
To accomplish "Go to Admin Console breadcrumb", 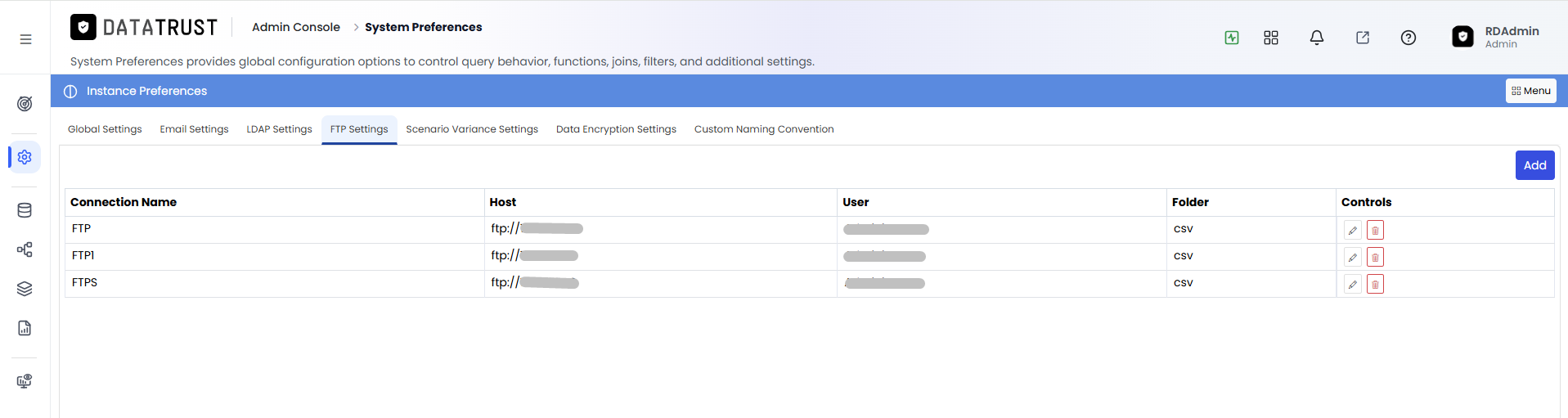I will (295, 27).
